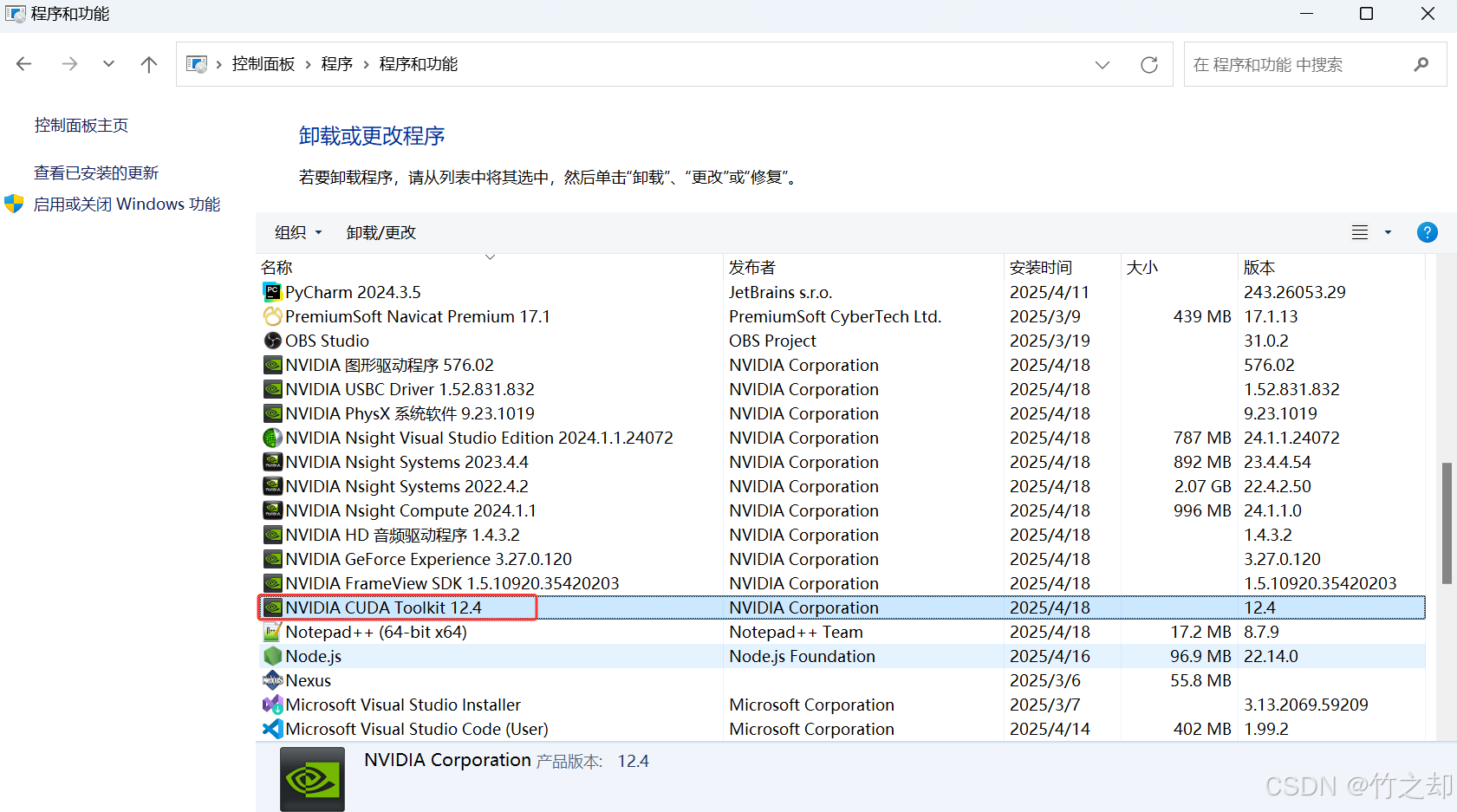The height and width of the screenshot is (812, 1457).
Task: Click the Visual Studio Installer icon
Action: click(x=273, y=705)
